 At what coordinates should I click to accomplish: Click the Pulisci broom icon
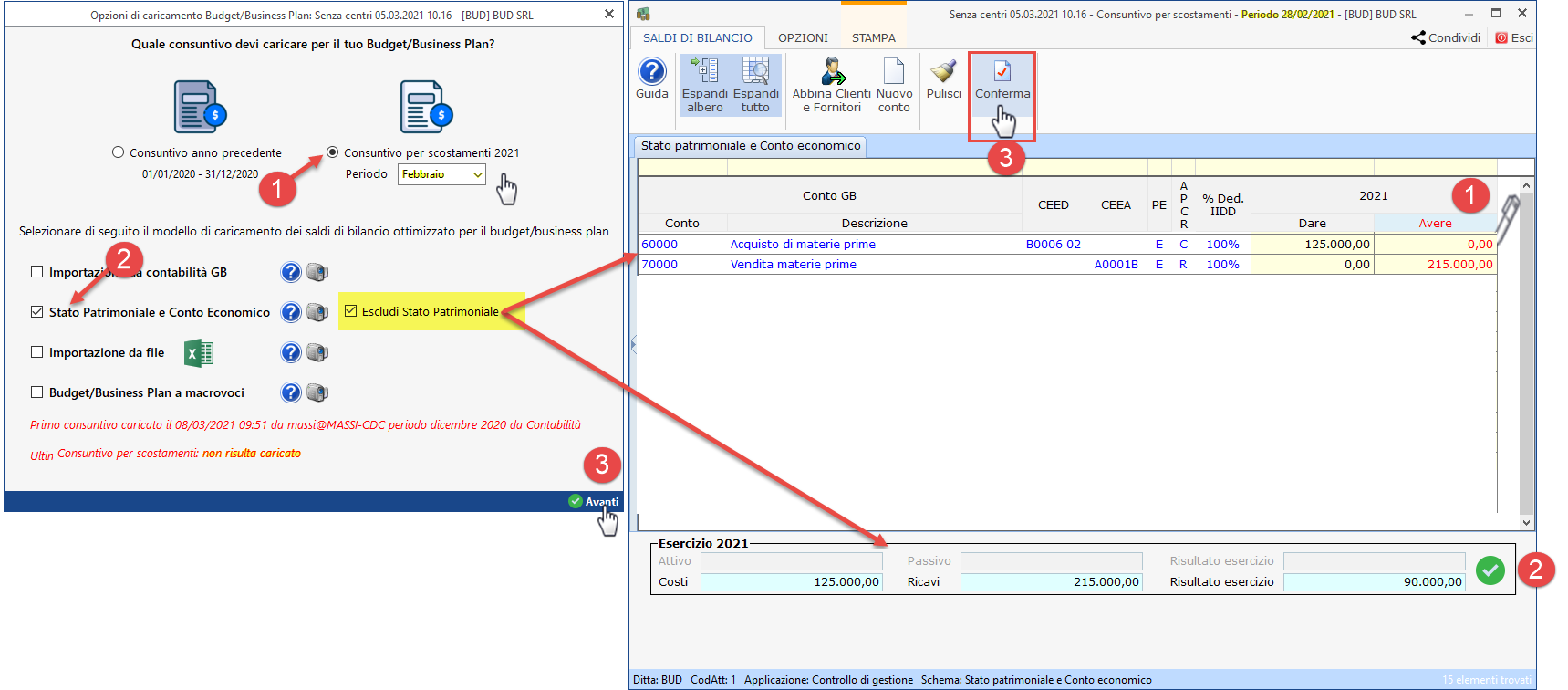(x=944, y=78)
